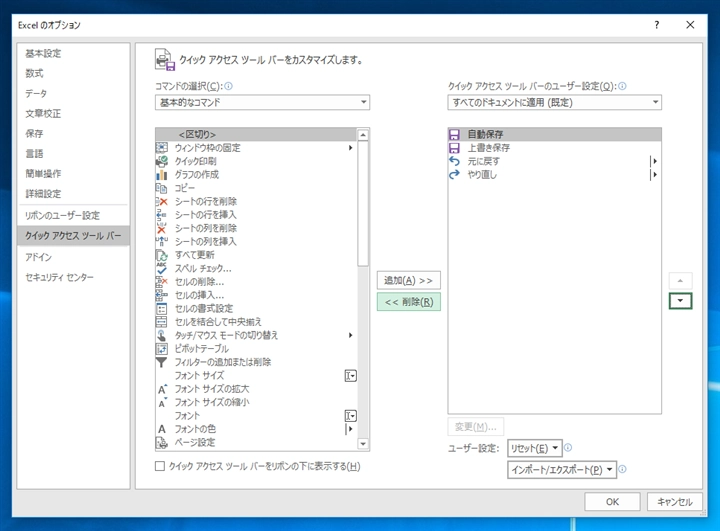The image size is (720, 531).
Task: Select the シートの列を挿入 icon
Action: coord(162,241)
